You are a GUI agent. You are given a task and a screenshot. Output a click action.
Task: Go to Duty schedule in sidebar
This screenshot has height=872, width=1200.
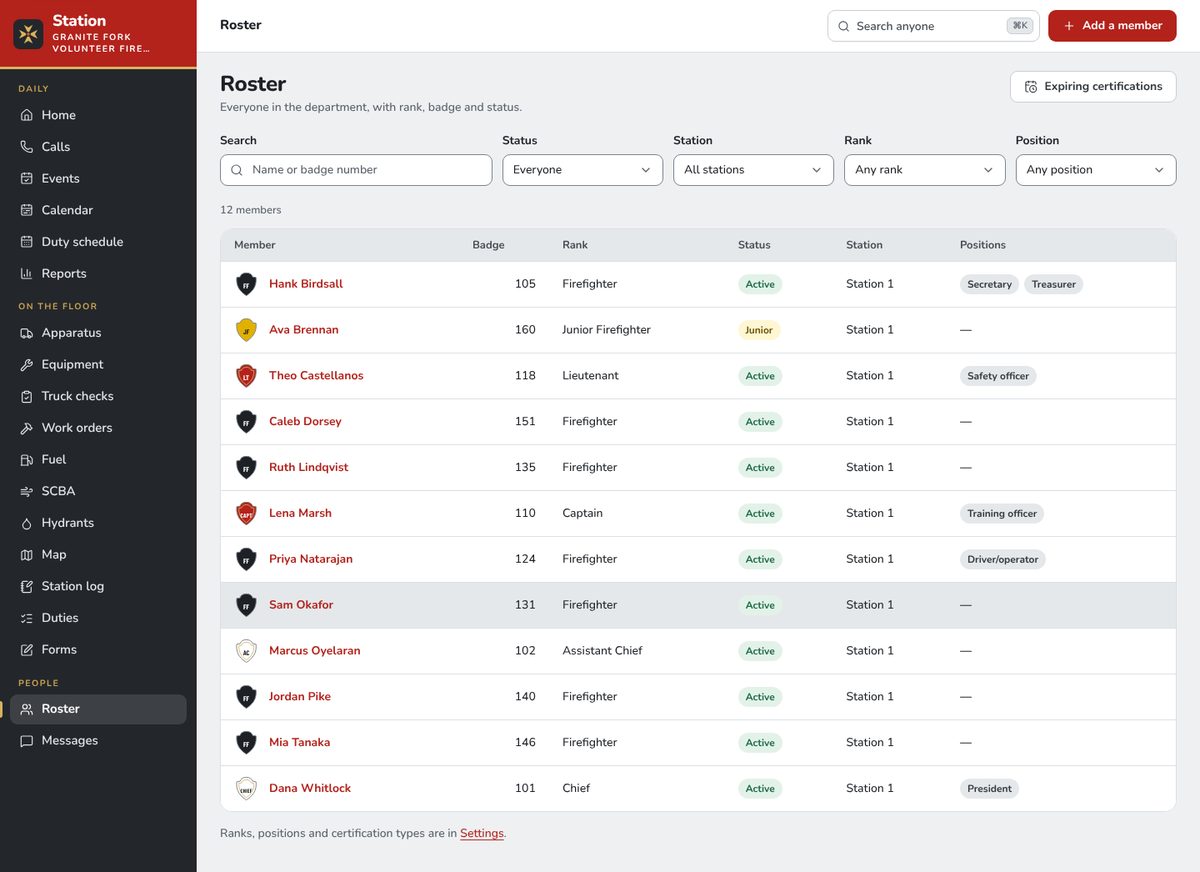pos(98,242)
